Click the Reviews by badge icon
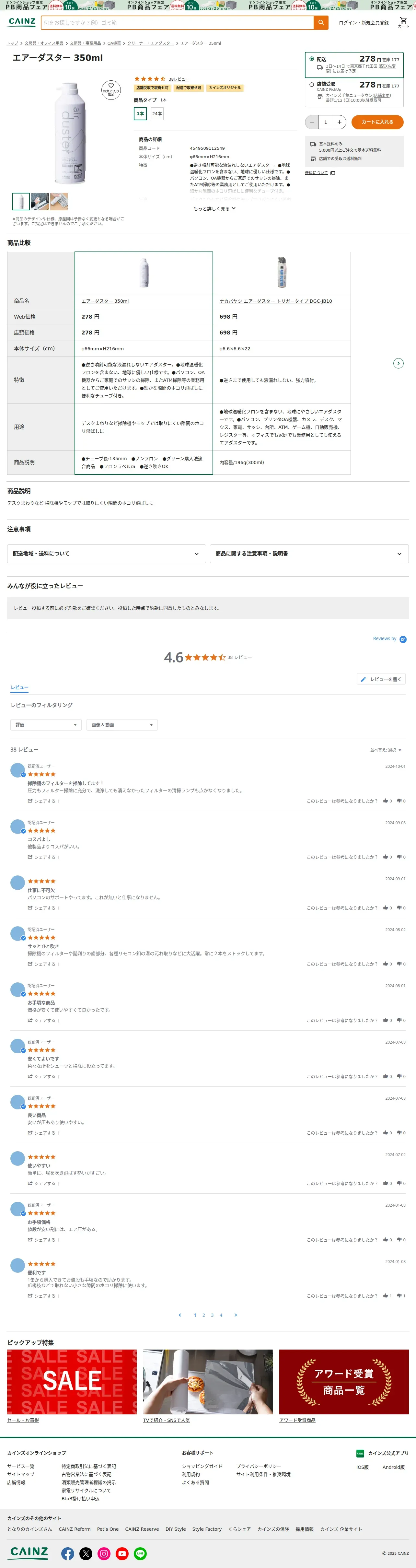 click(403, 639)
